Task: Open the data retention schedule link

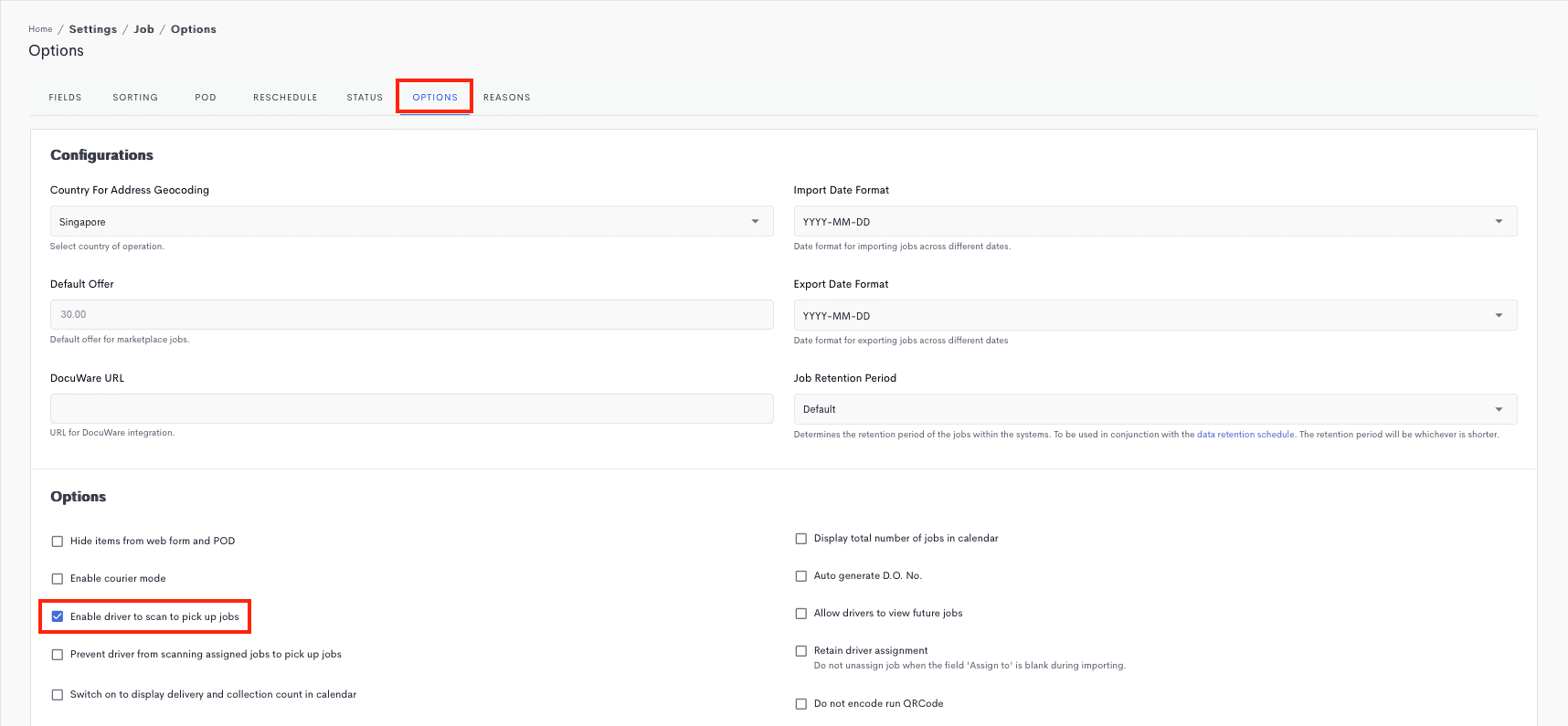Action: coord(1245,435)
